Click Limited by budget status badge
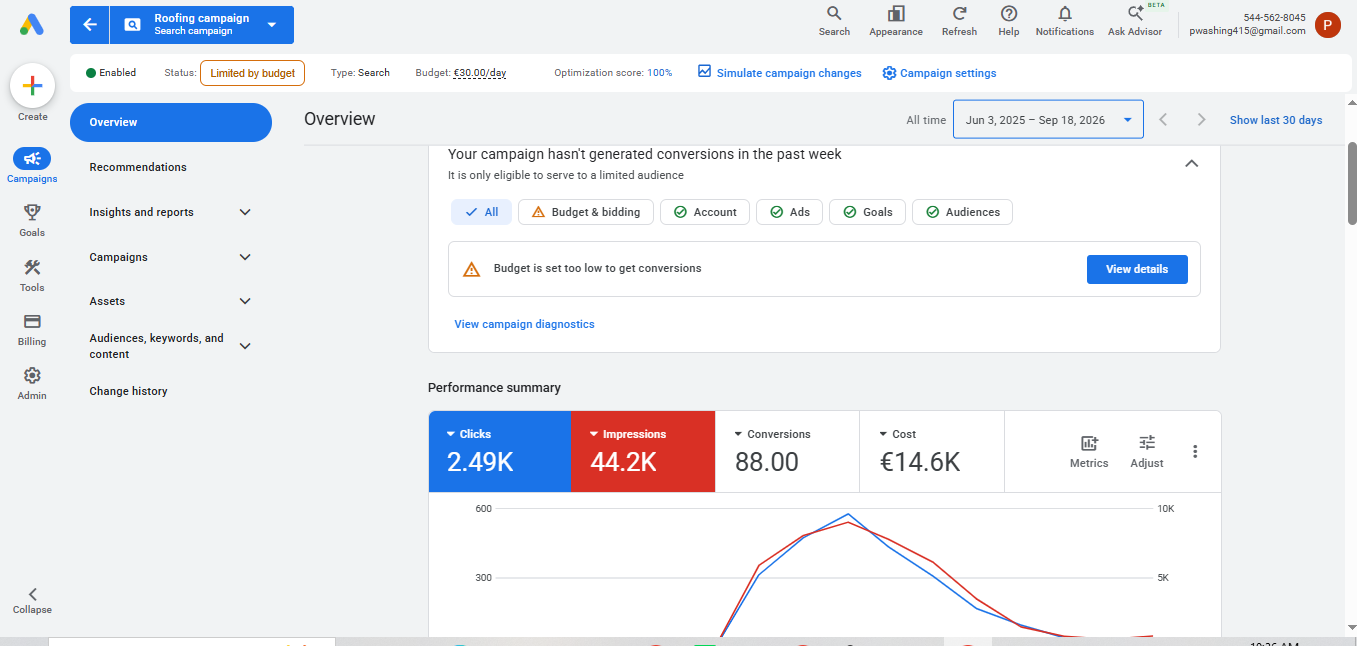The height and width of the screenshot is (646, 1357). tap(252, 73)
